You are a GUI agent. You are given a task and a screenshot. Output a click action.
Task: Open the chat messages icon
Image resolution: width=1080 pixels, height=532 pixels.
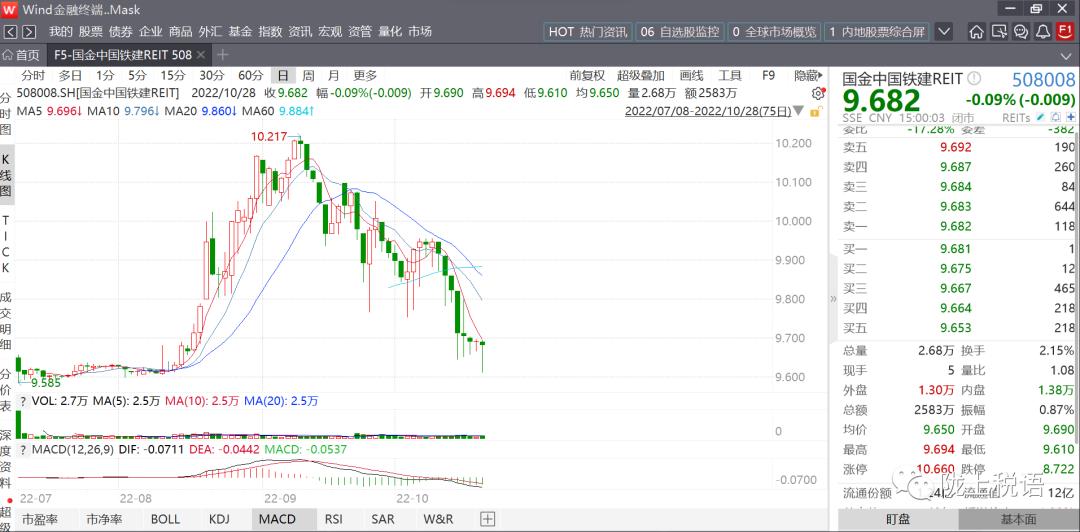pyautogui.click(x=1021, y=32)
